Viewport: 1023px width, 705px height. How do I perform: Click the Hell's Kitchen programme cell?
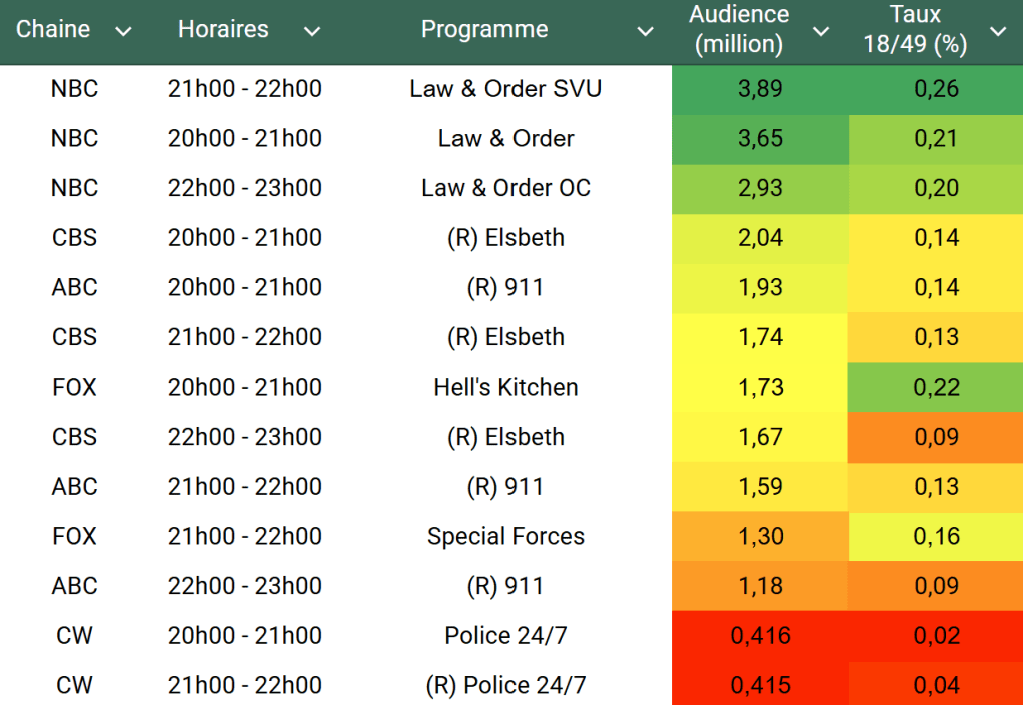click(505, 387)
